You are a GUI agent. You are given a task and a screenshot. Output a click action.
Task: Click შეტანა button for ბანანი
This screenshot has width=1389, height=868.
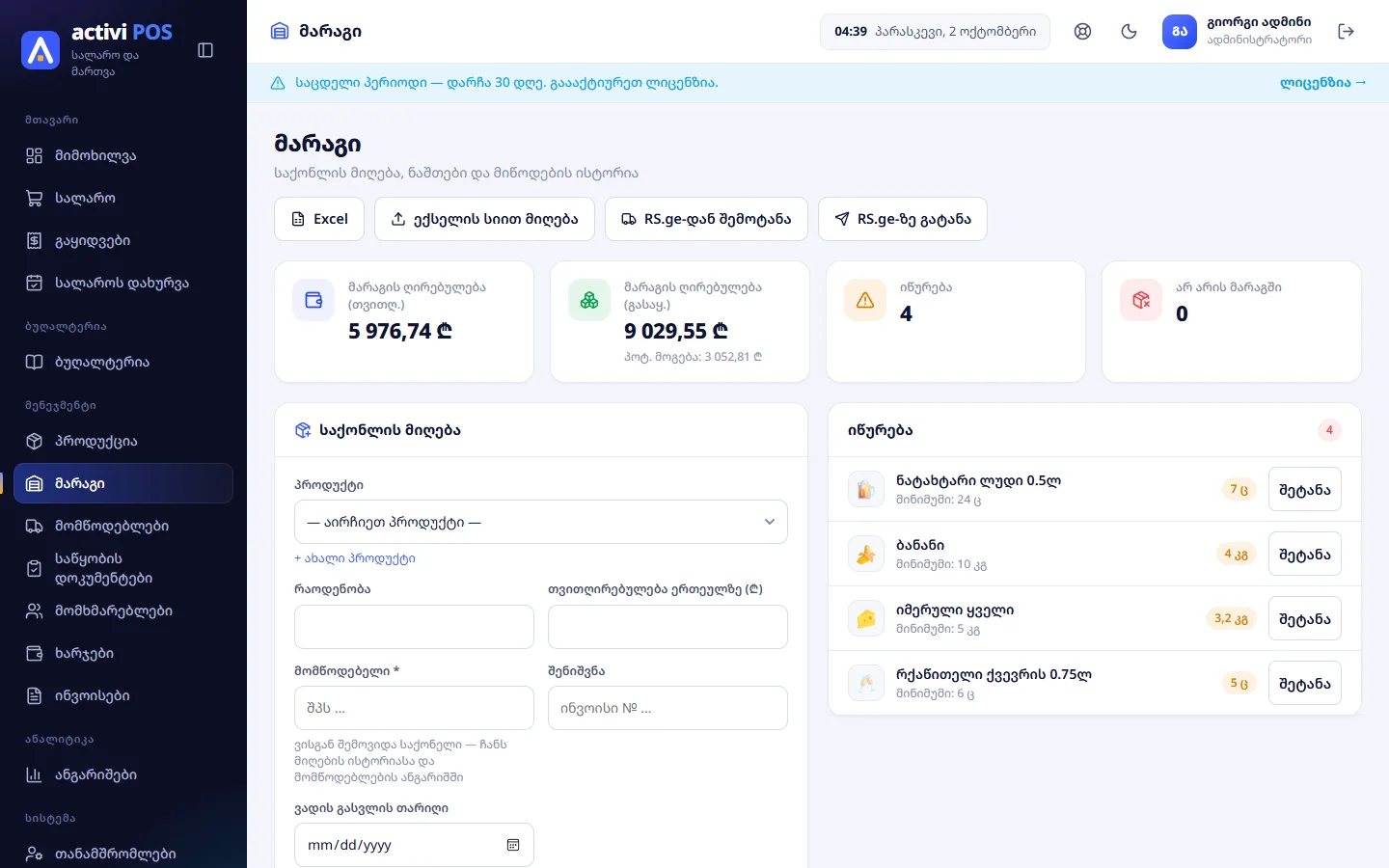point(1304,555)
